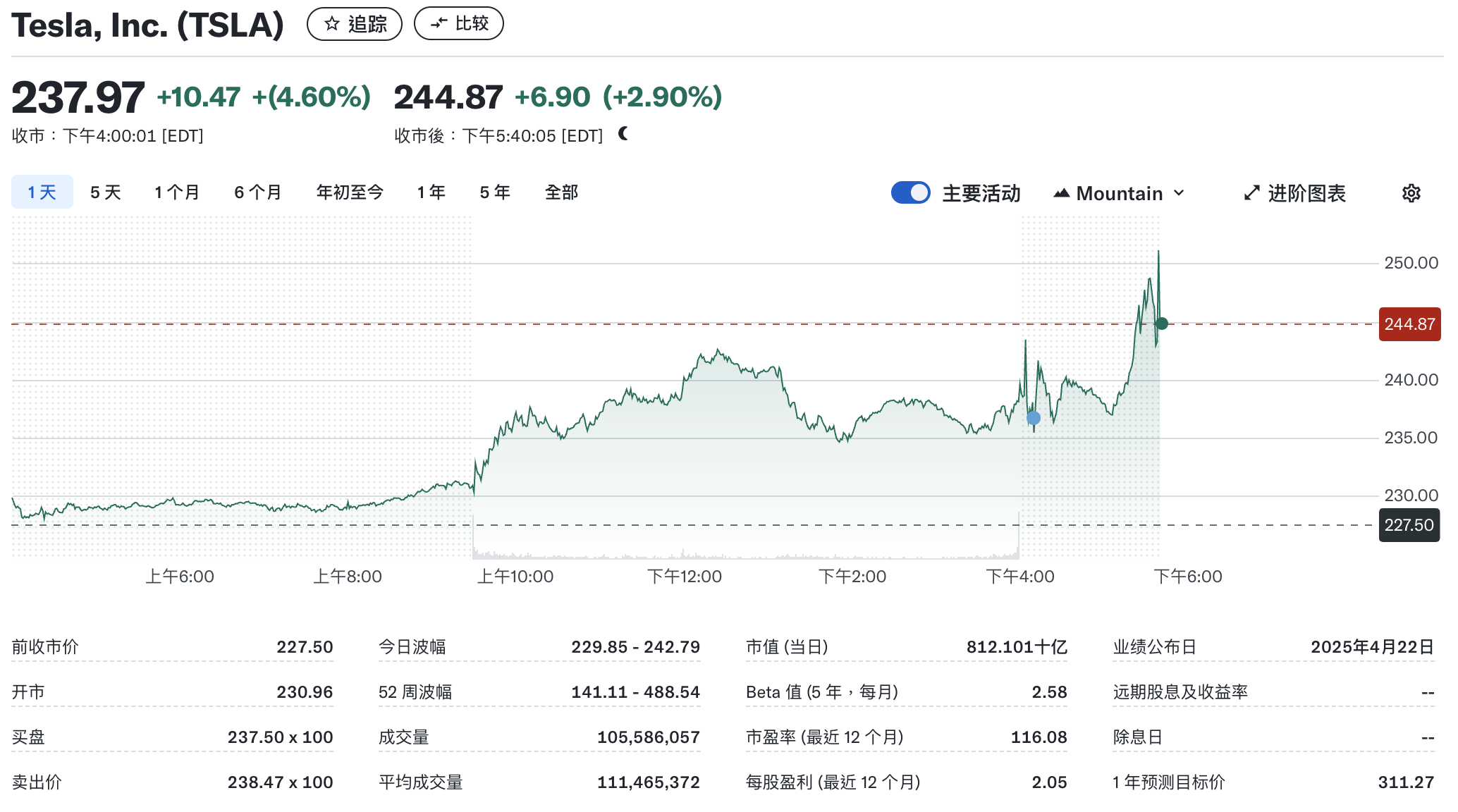Click the after-hours price 244.87 heading
This screenshot has height=812, width=1458.
pos(448,97)
